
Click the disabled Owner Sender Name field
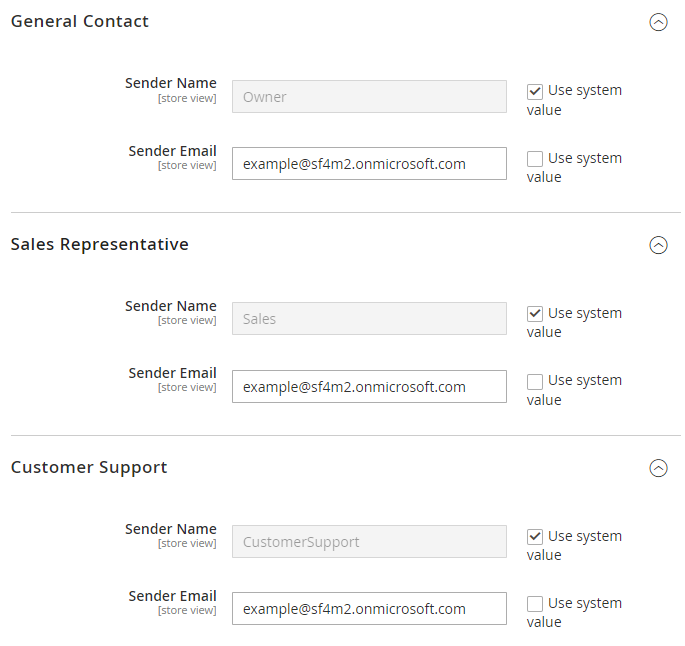(369, 97)
